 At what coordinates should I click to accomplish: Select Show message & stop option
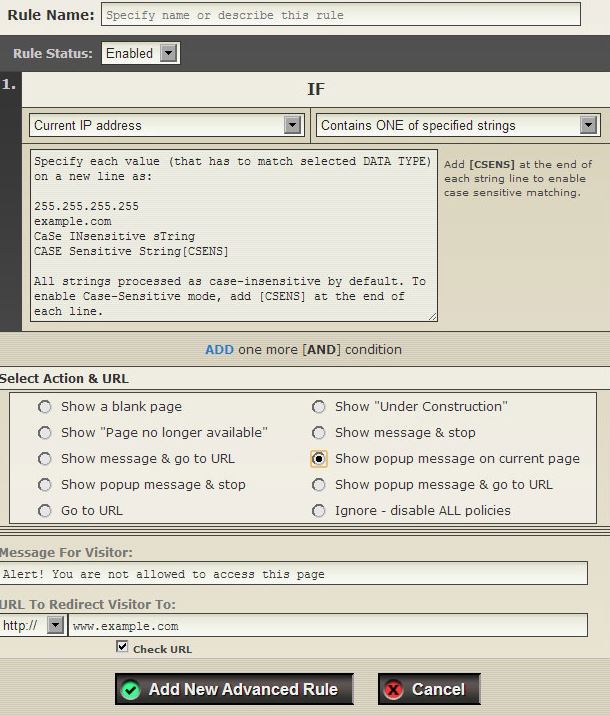(319, 432)
